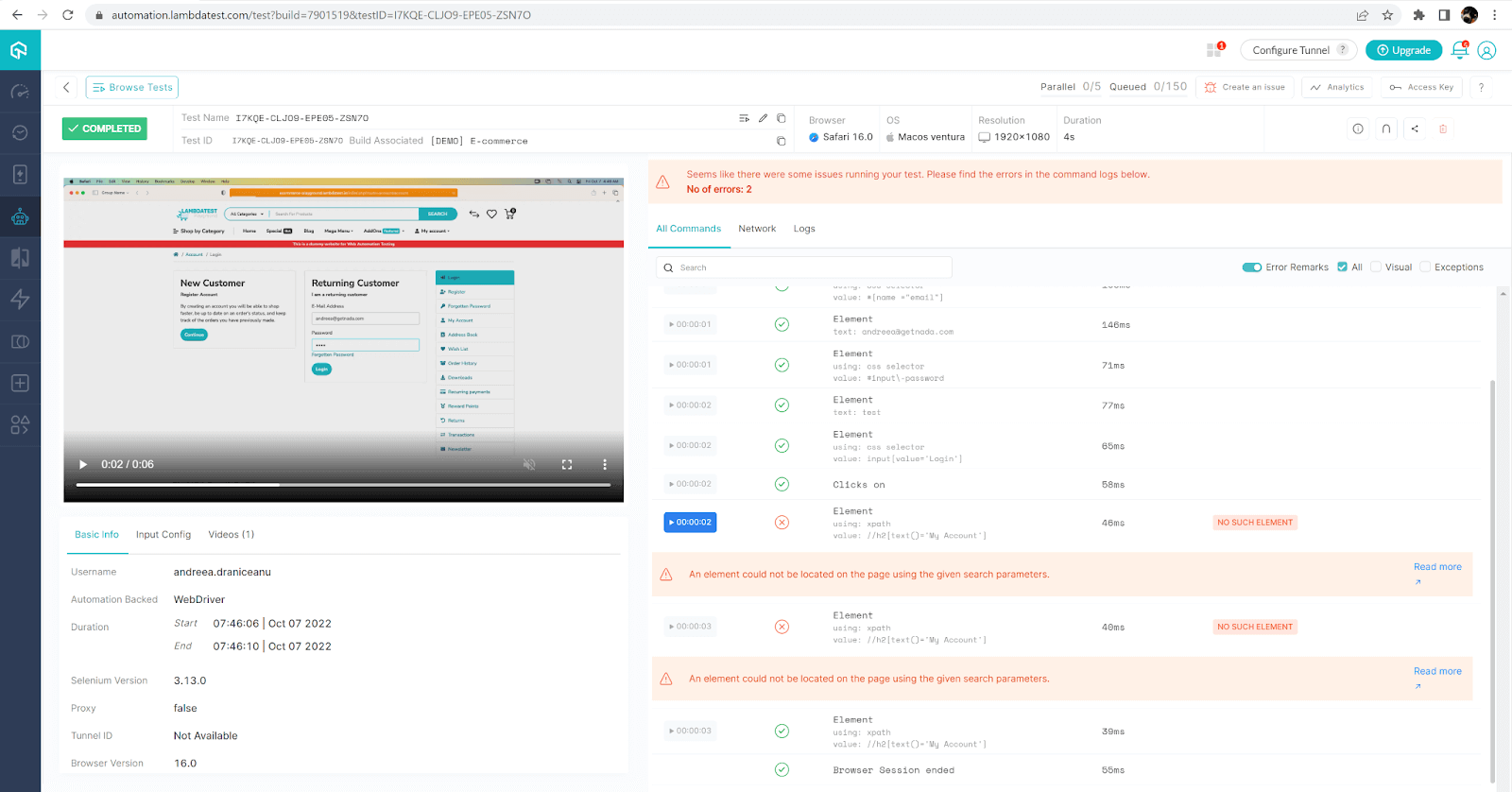Click the edit test name pencil icon
This screenshot has width=1512, height=792.
pyautogui.click(x=763, y=118)
